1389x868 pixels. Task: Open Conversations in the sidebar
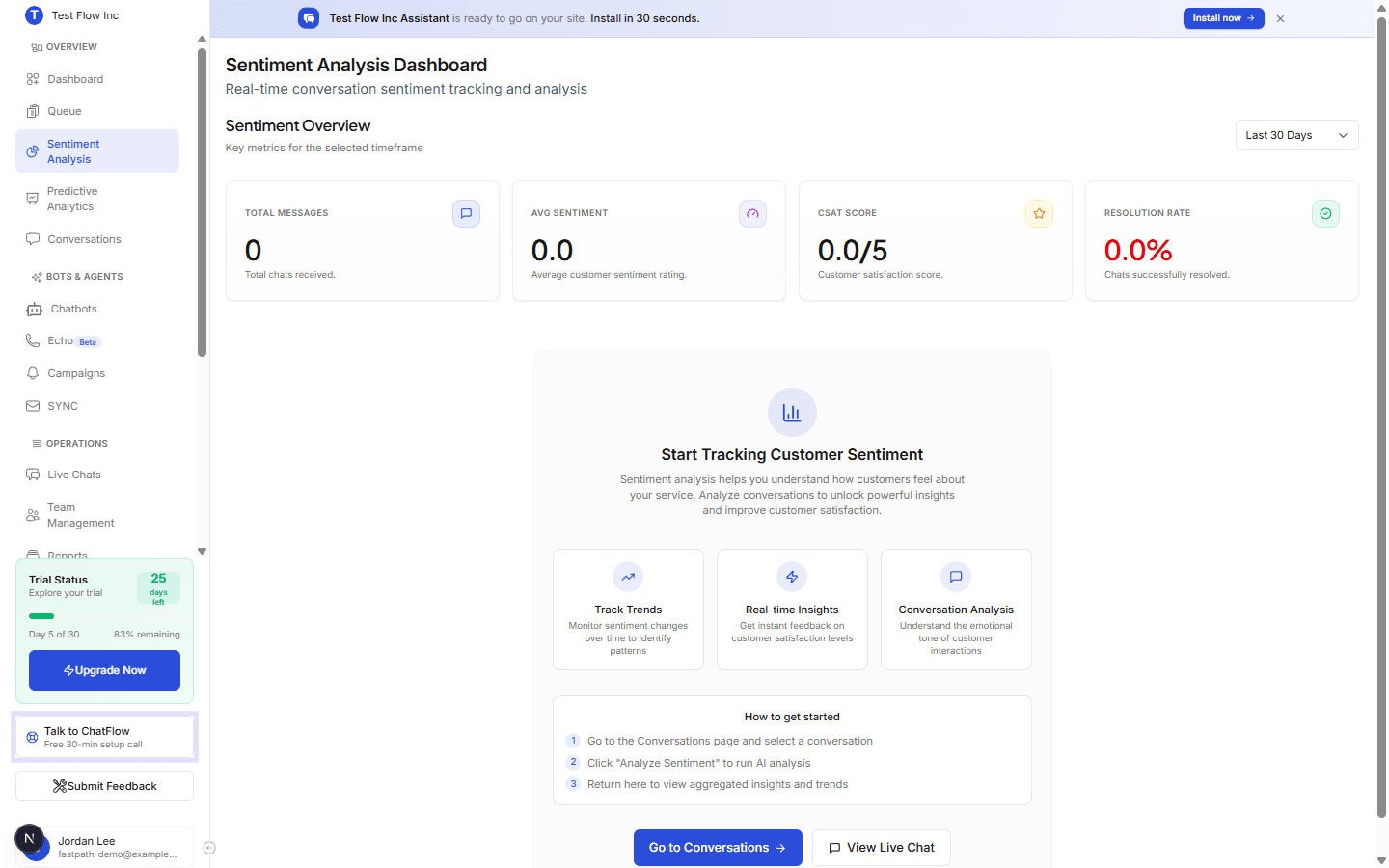pos(97,239)
